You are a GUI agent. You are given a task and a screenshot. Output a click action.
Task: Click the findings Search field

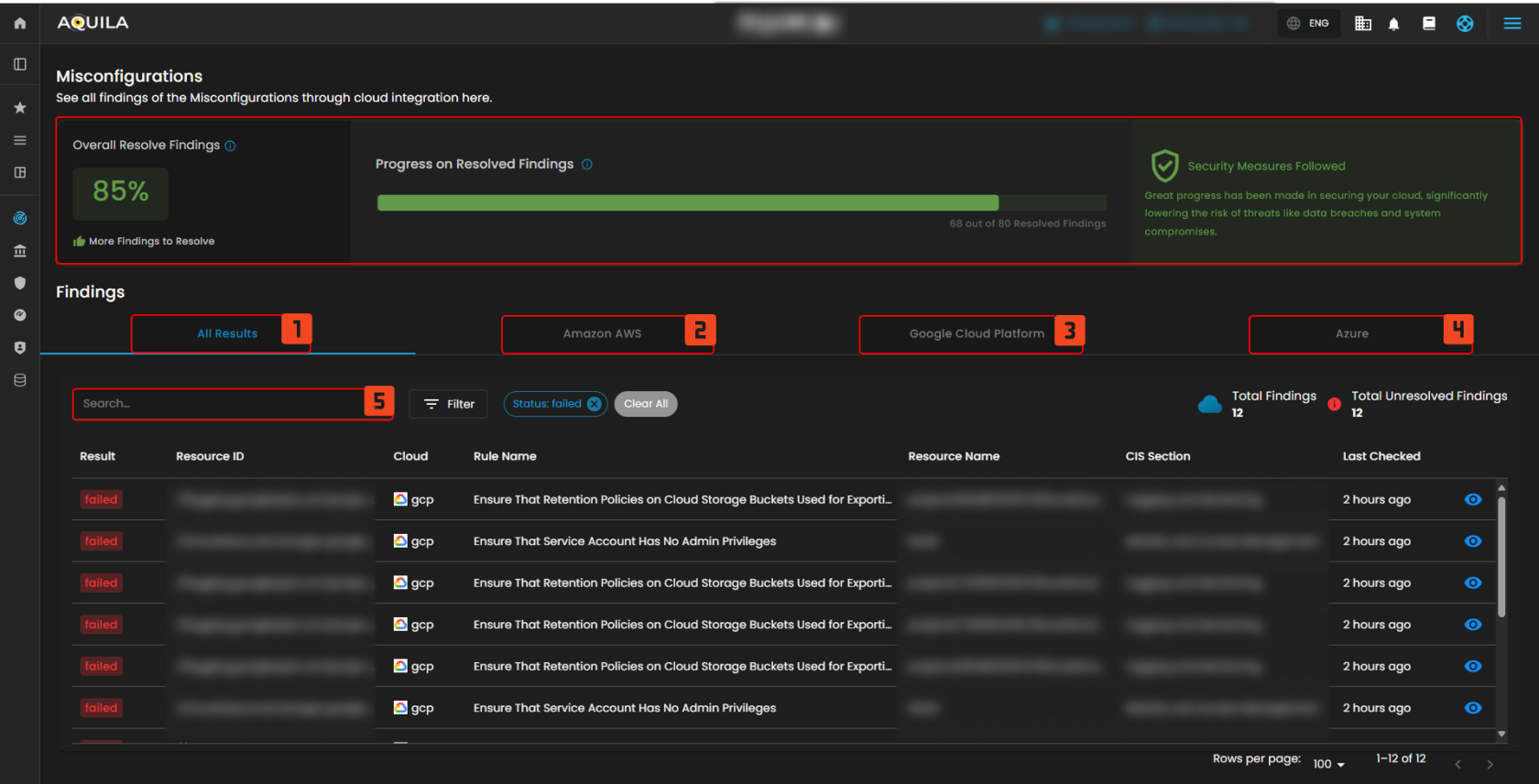[x=220, y=404]
